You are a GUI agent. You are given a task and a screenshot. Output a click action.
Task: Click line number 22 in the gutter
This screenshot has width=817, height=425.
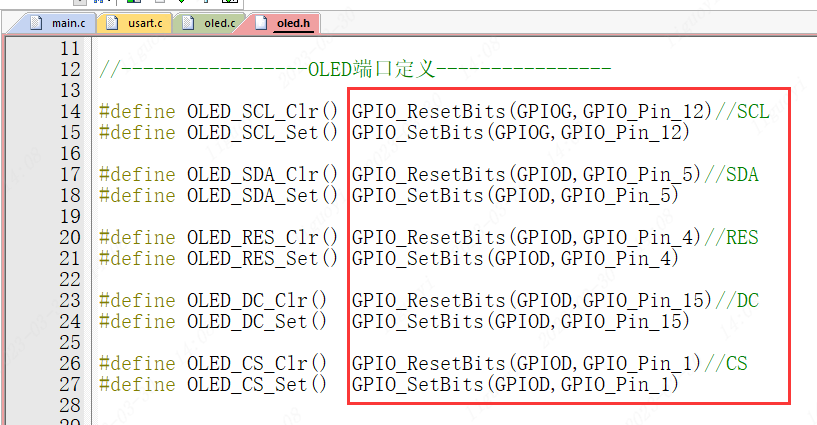coord(70,280)
